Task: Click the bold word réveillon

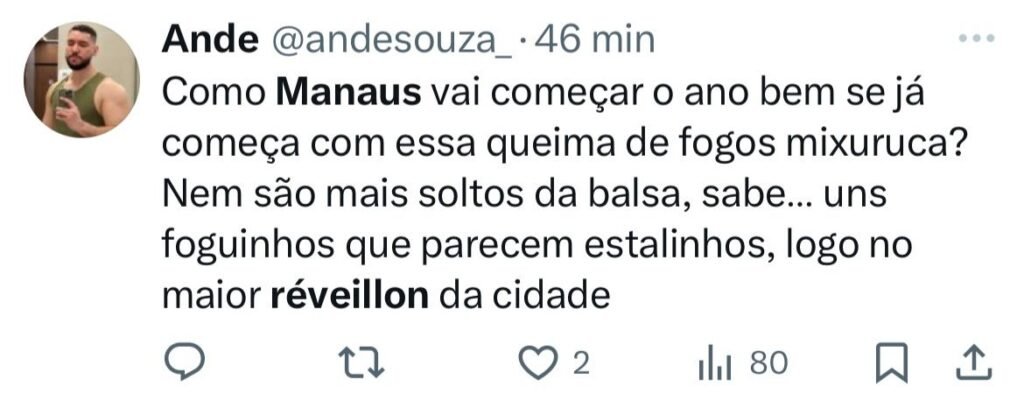Action: click(x=349, y=297)
